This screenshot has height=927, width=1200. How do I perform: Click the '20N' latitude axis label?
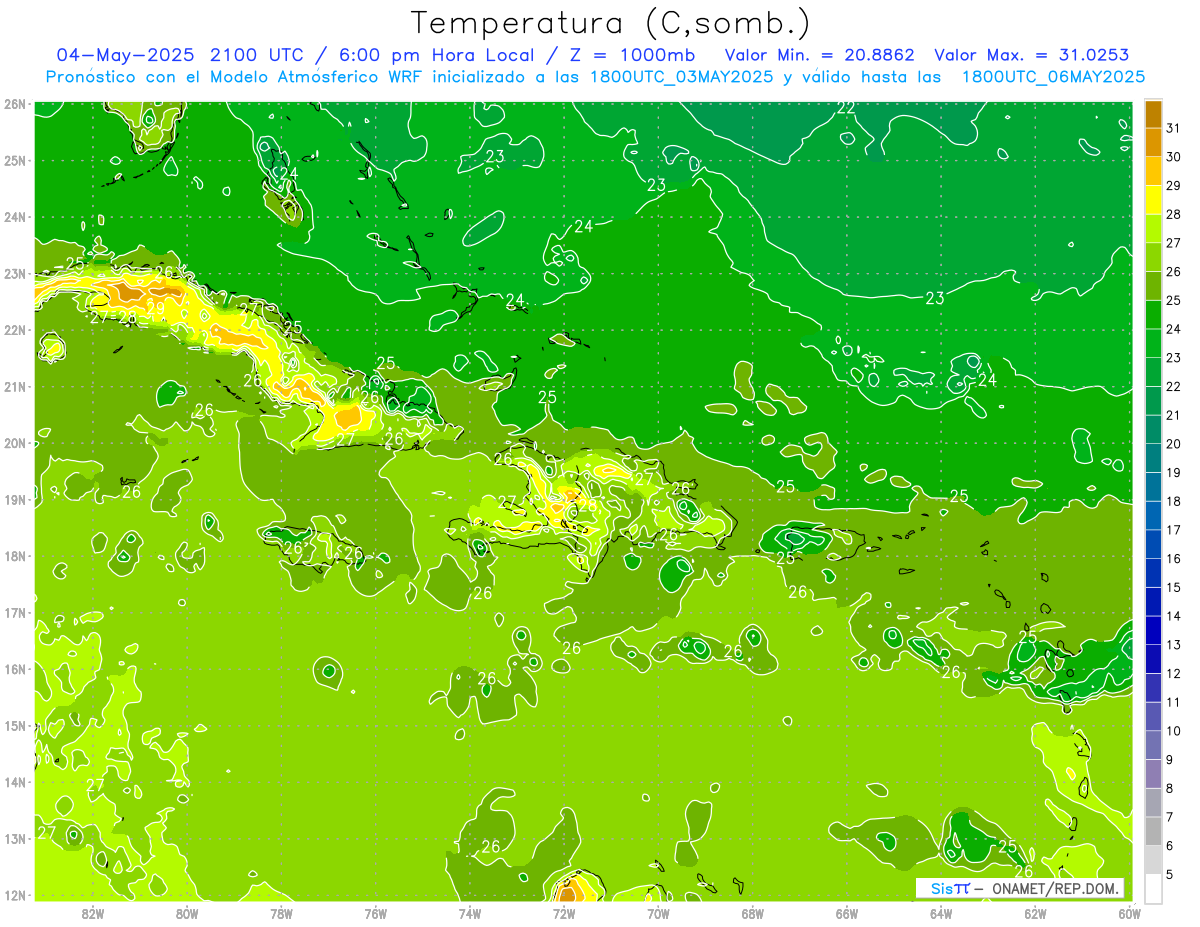[x=14, y=443]
